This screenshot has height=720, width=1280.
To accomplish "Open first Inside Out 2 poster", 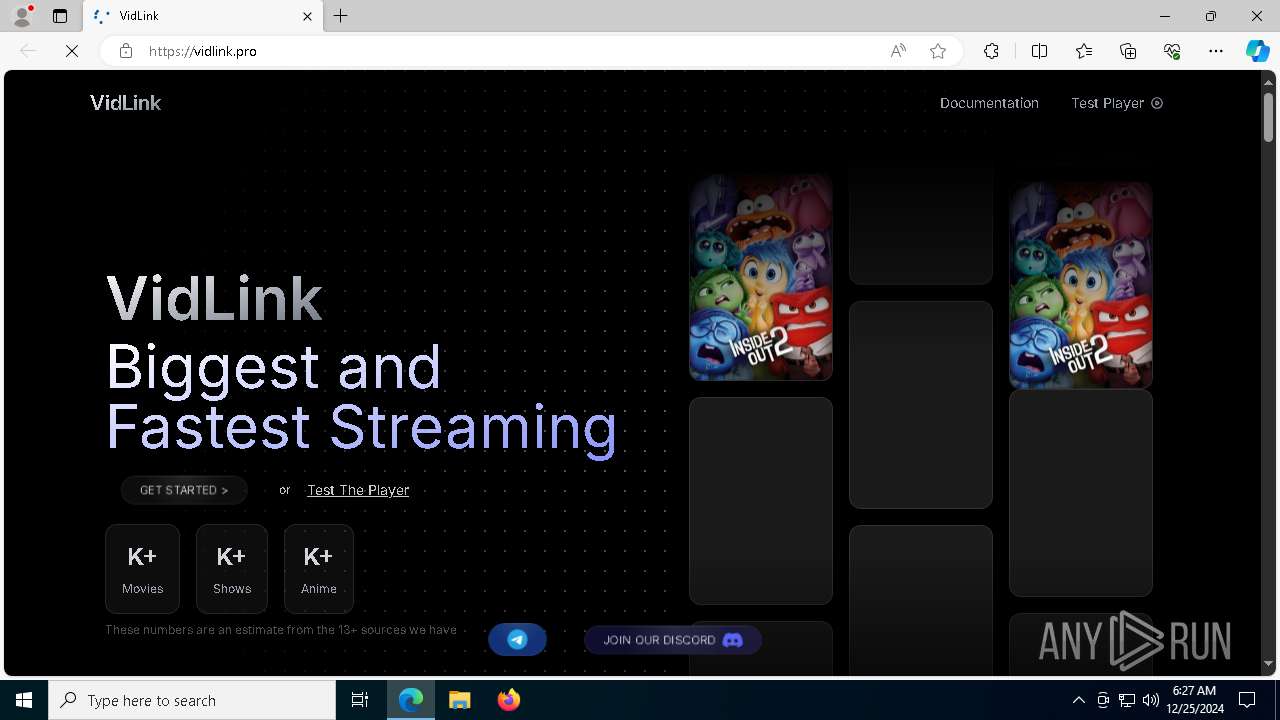I will coord(761,277).
